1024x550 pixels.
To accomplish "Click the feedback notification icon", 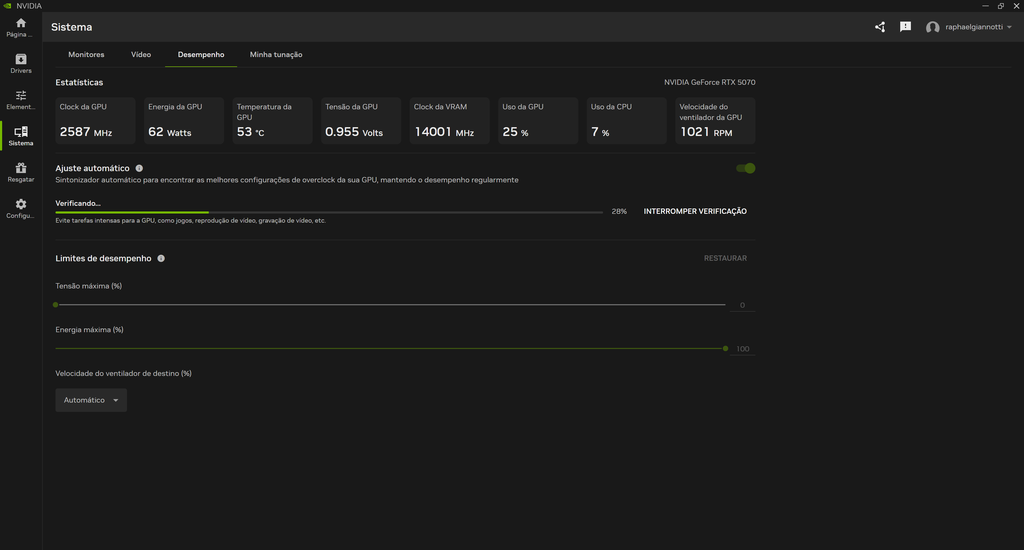I will [x=905, y=27].
